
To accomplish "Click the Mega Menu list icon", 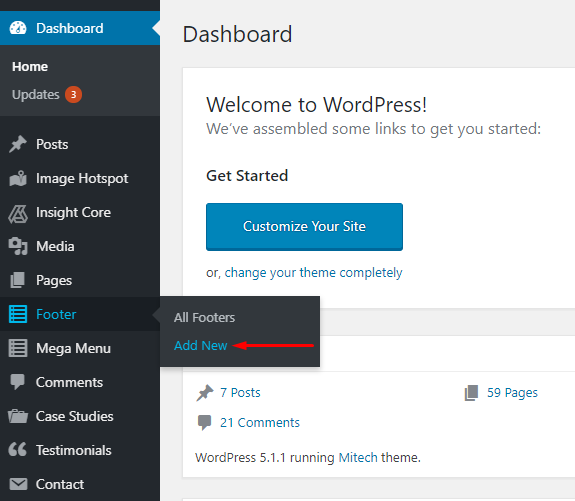I will point(18,348).
